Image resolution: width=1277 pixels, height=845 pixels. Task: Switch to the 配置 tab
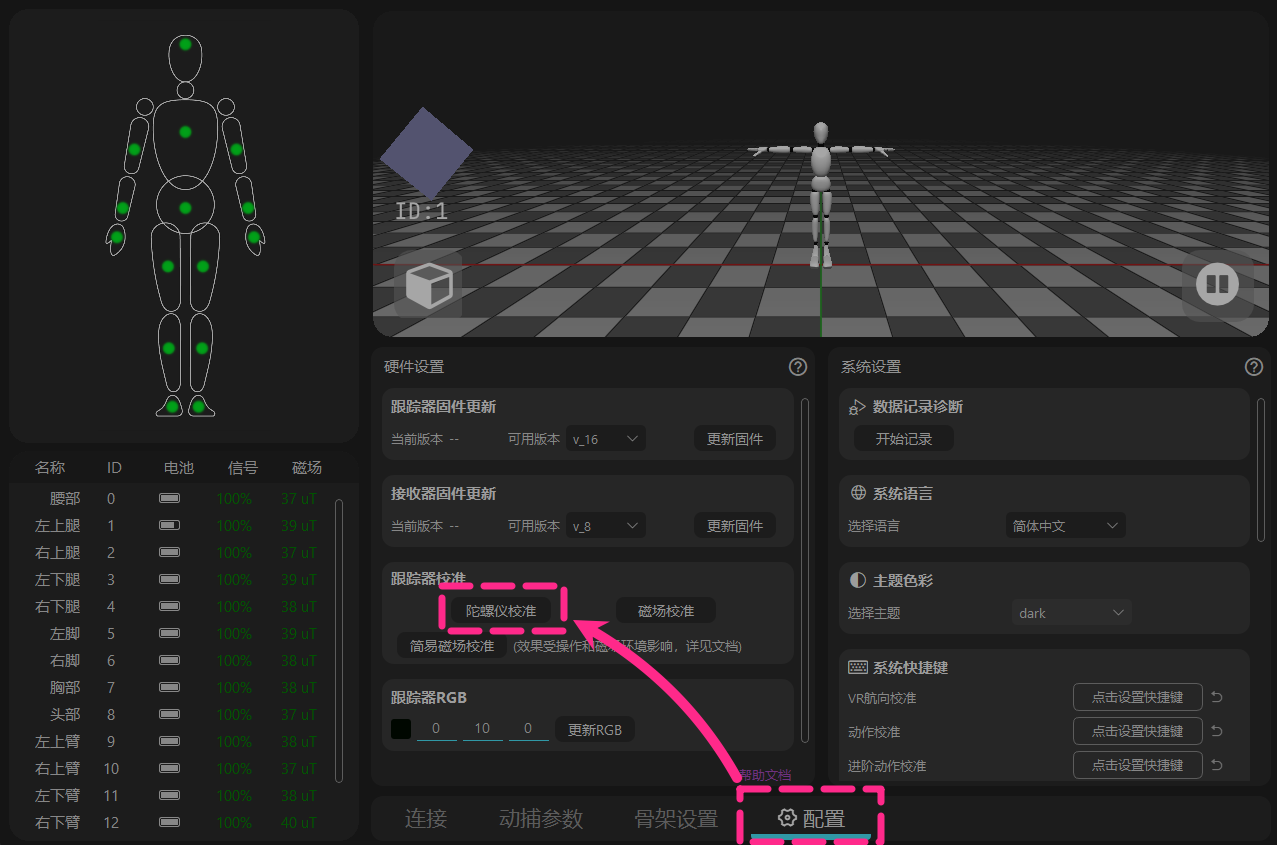pyautogui.click(x=811, y=818)
